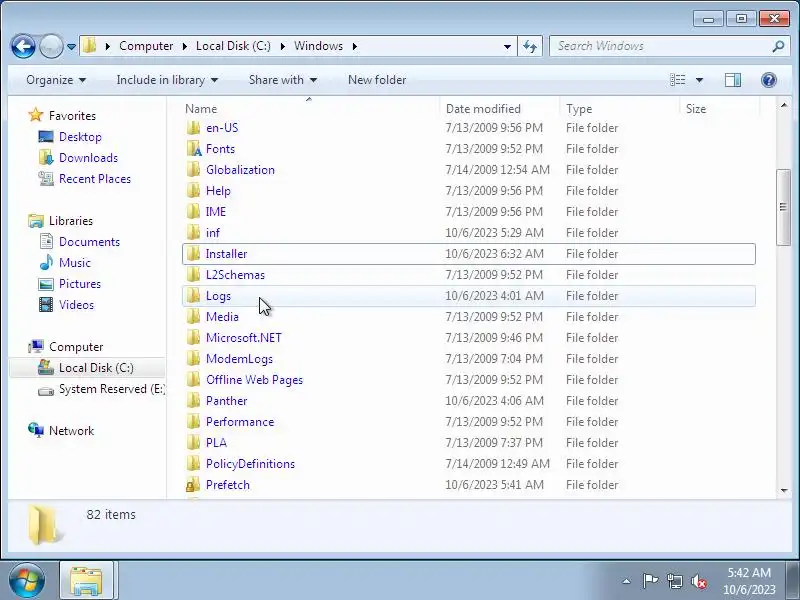Click the folder icon in address bar
This screenshot has width=800, height=600.
tap(90, 46)
